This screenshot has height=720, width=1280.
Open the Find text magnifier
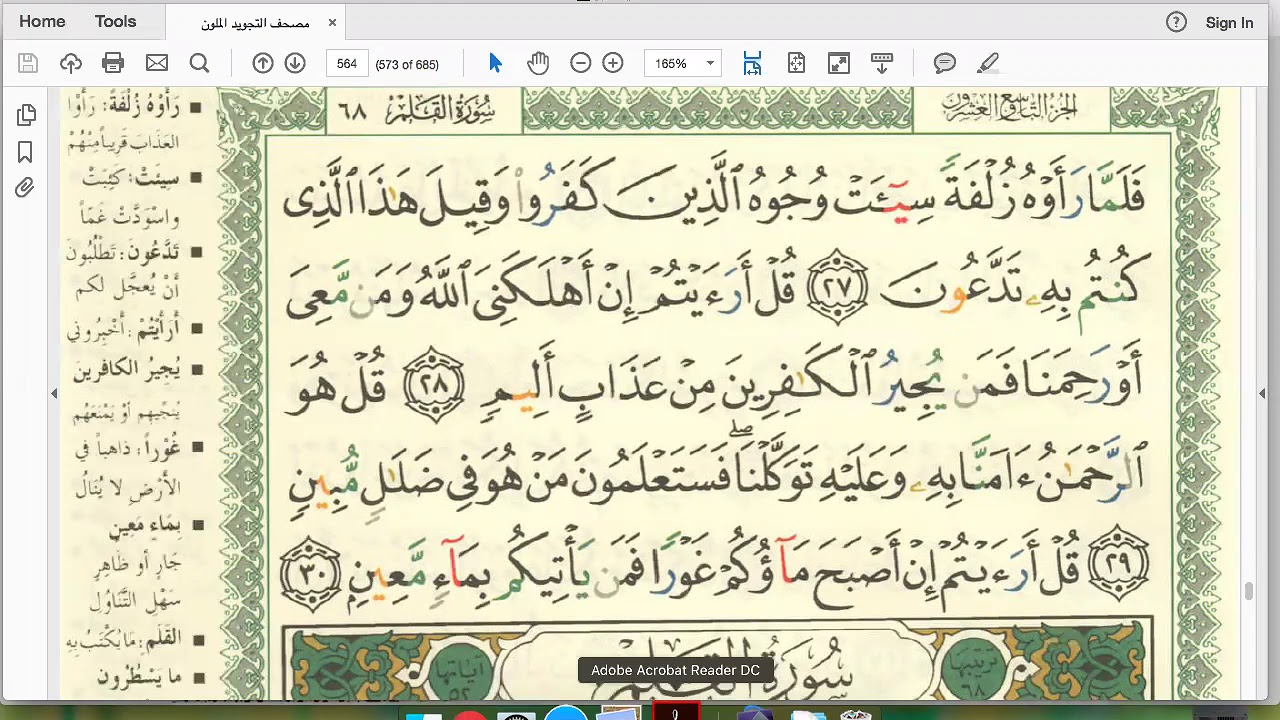(x=199, y=63)
